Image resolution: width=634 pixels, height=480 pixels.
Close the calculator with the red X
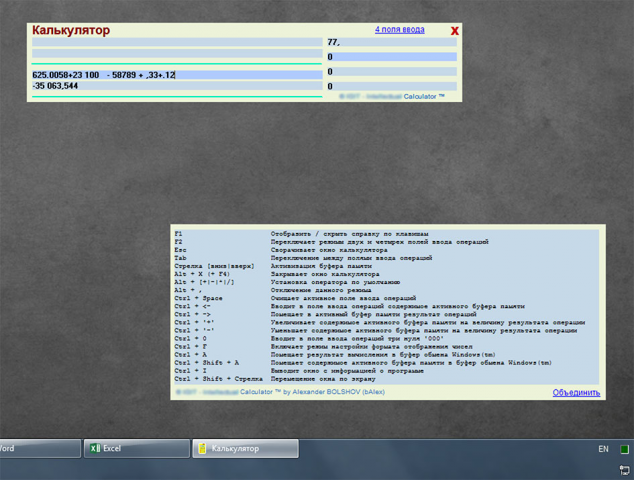454,30
